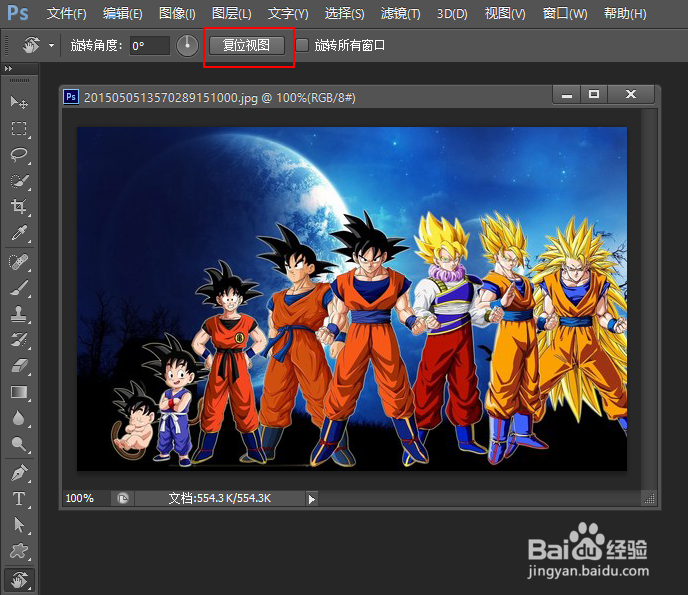The height and width of the screenshot is (595, 688).
Task: Open the 帮助(H) menu
Action: [x=625, y=14]
